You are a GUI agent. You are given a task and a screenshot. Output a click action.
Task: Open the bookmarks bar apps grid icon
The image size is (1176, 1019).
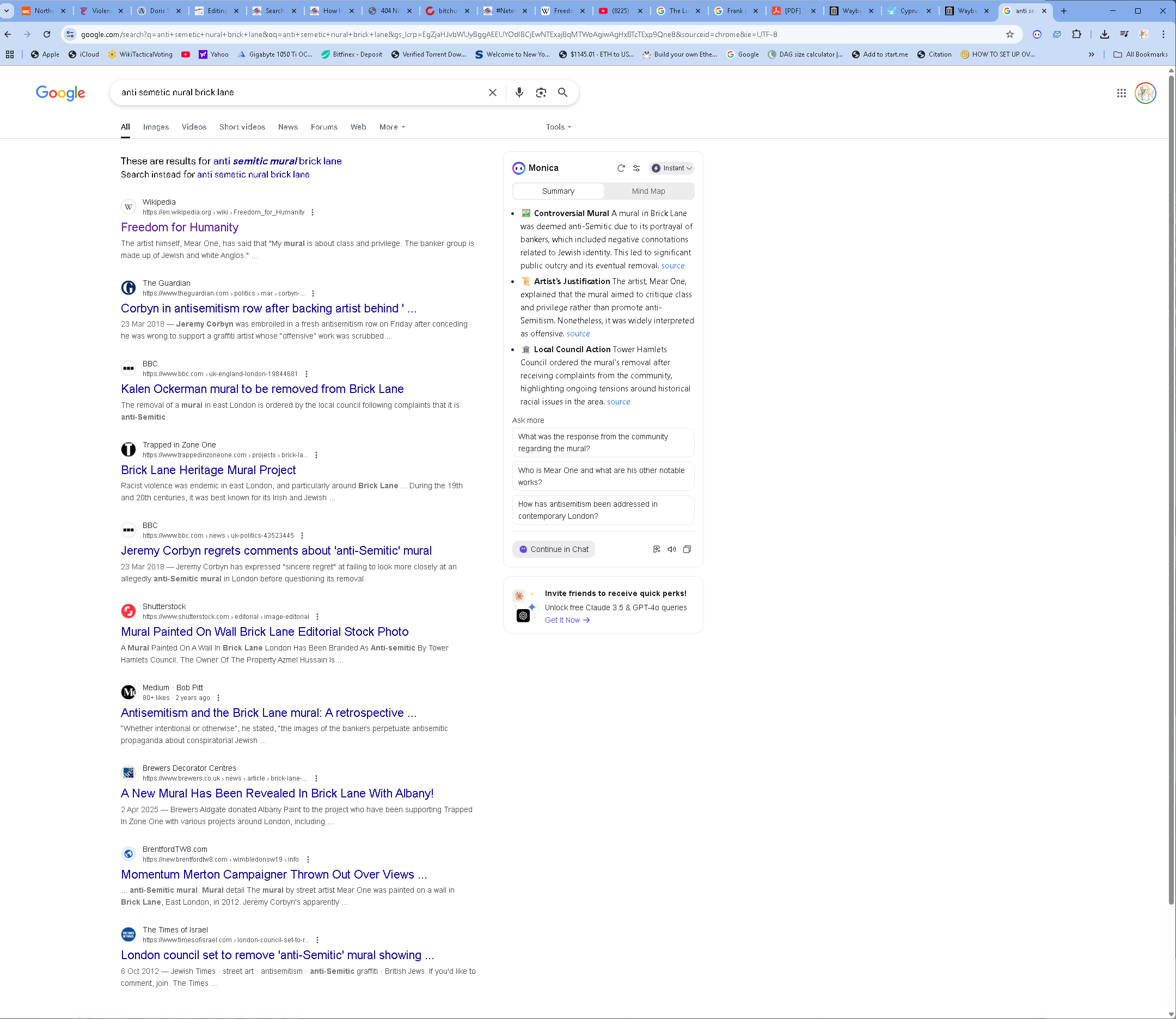pyautogui.click(x=10, y=54)
